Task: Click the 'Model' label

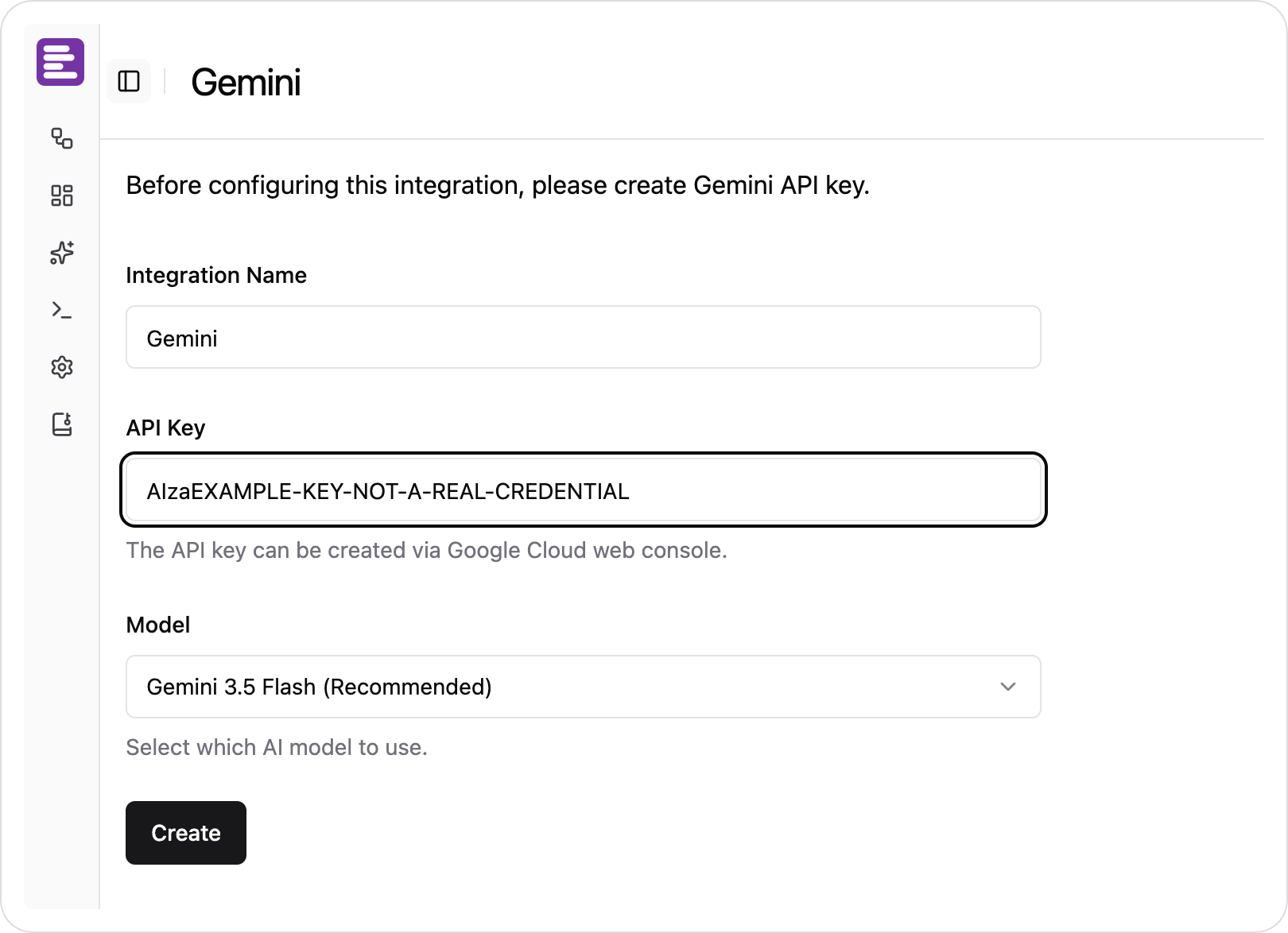Action: (x=158, y=625)
